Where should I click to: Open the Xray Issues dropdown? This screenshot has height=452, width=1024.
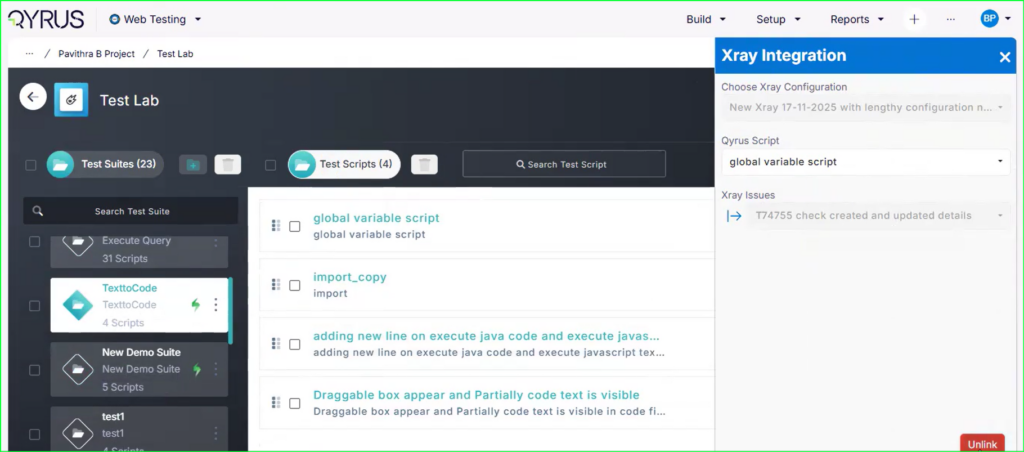click(878, 216)
